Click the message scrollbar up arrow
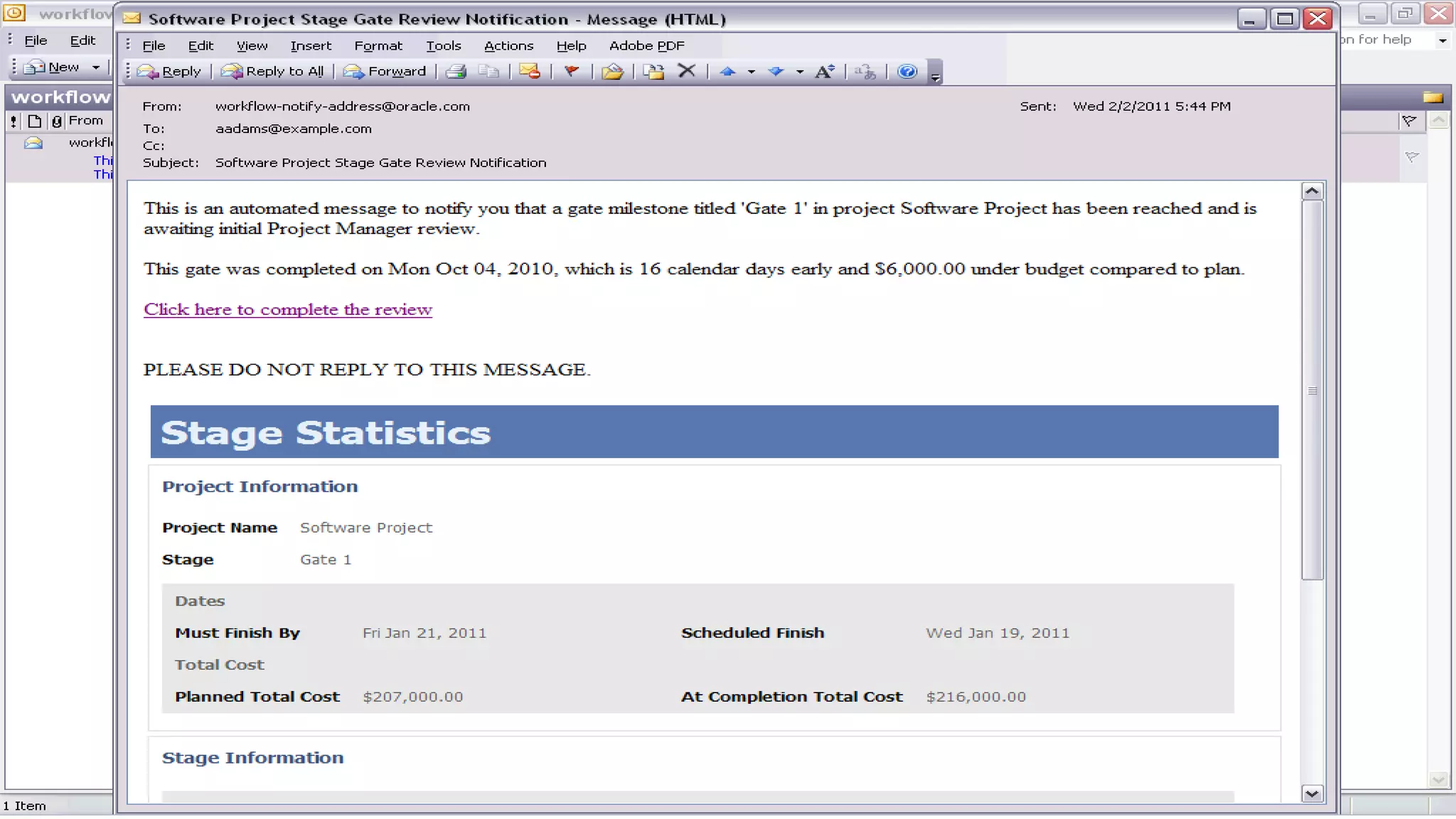The height and width of the screenshot is (819, 1456). (1312, 191)
